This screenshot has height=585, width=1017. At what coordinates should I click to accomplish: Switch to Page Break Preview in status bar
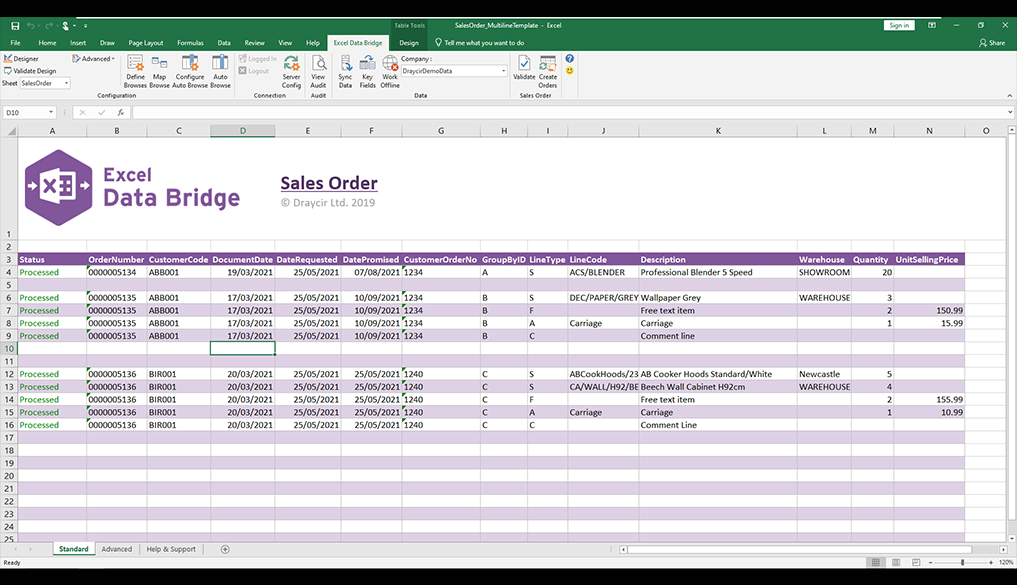916,562
